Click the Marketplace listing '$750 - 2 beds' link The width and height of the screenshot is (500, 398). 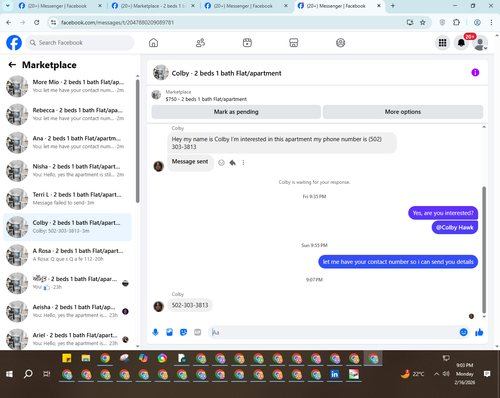[x=206, y=99]
